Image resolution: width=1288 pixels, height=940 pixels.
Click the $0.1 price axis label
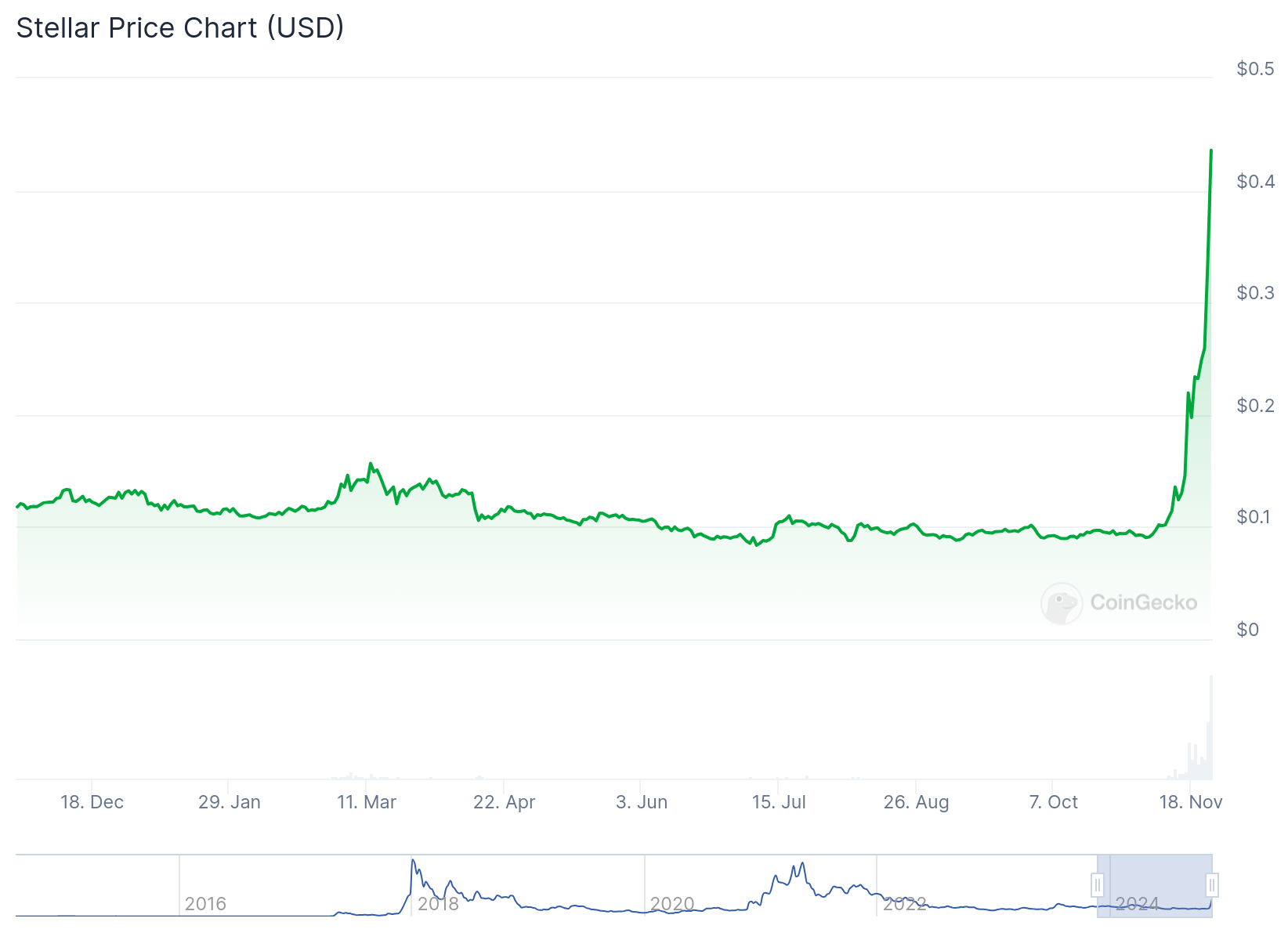click(x=1255, y=517)
